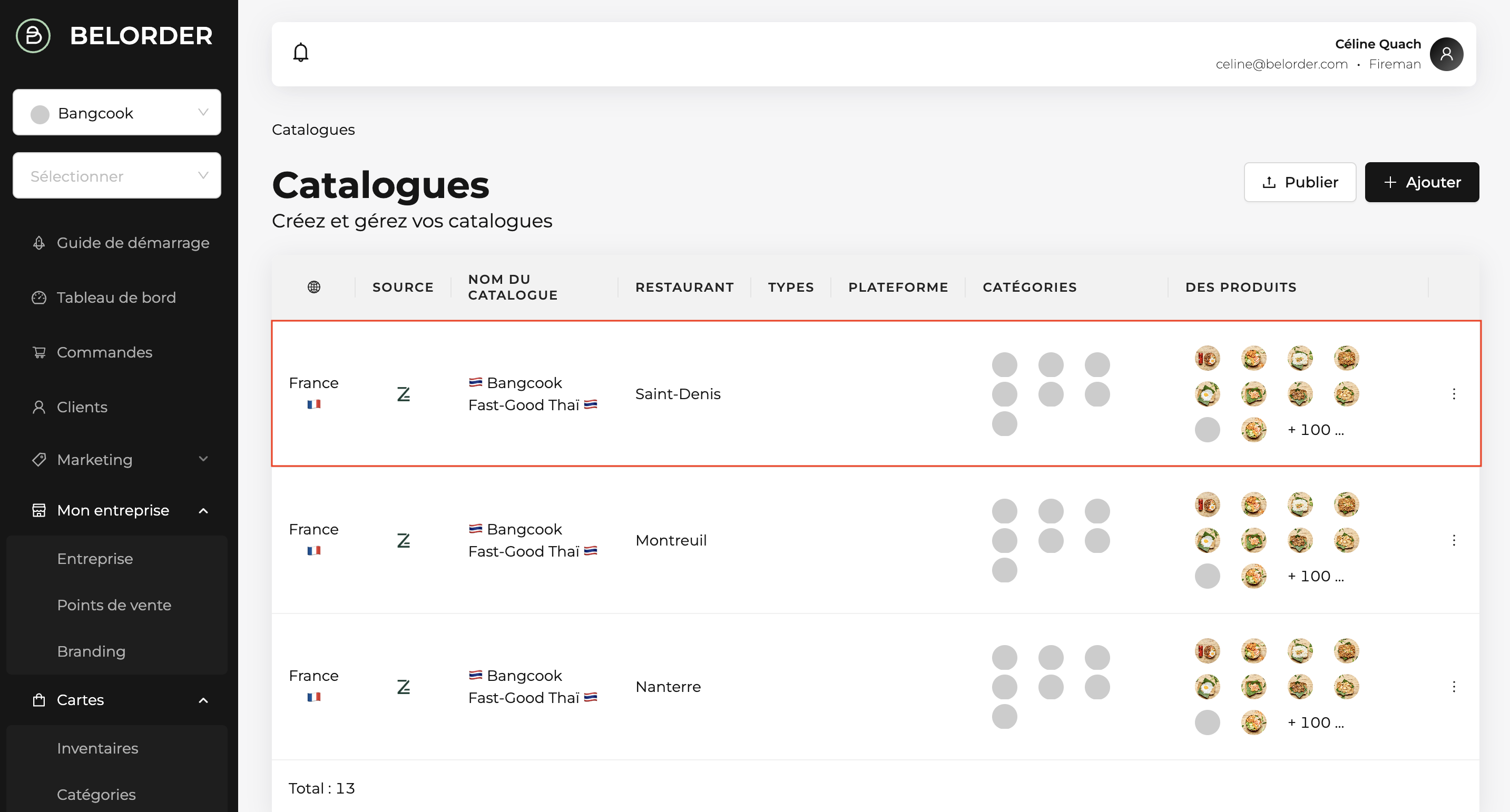Viewport: 1510px width, 812px height.
Task: Open the Commandes page
Action: point(104,353)
